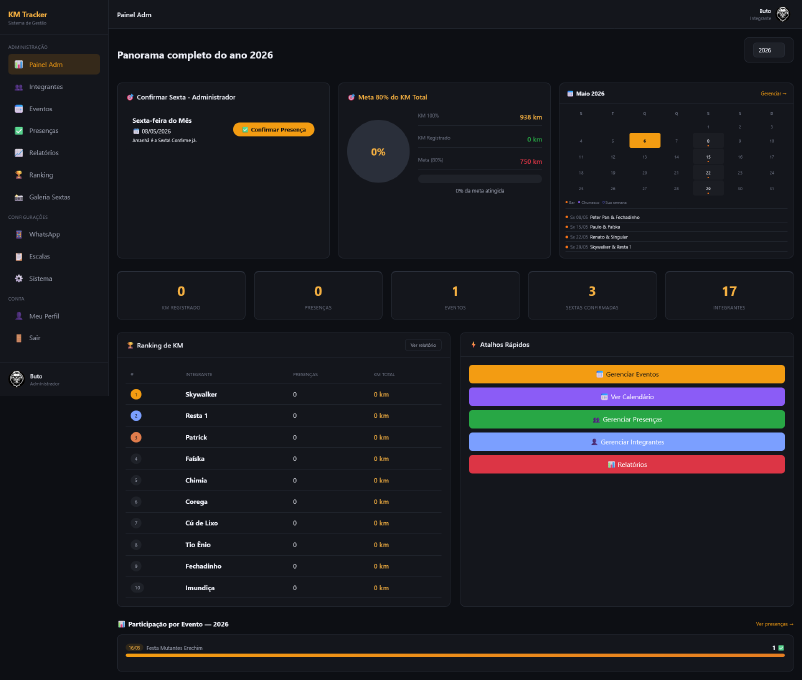Click the target icon beside Meta 80%
The image size is (802, 680).
point(351,97)
